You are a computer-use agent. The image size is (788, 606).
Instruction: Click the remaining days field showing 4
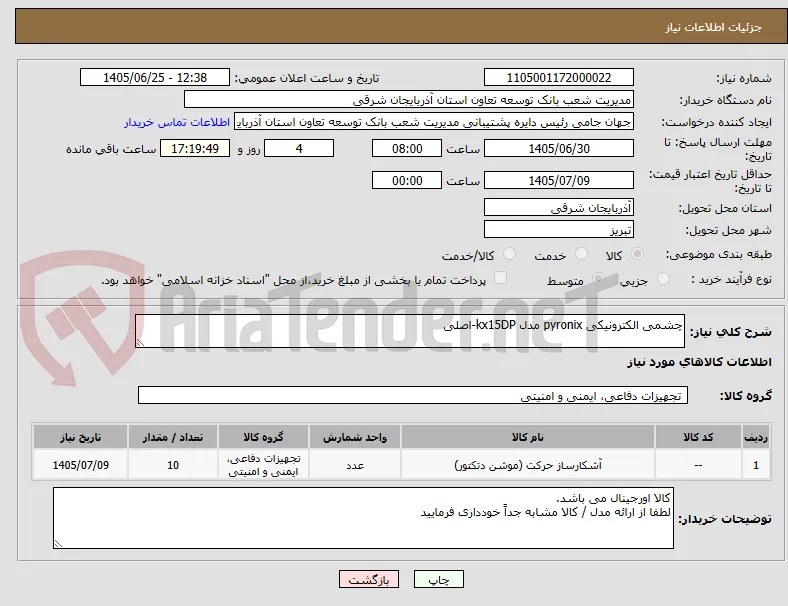click(299, 148)
